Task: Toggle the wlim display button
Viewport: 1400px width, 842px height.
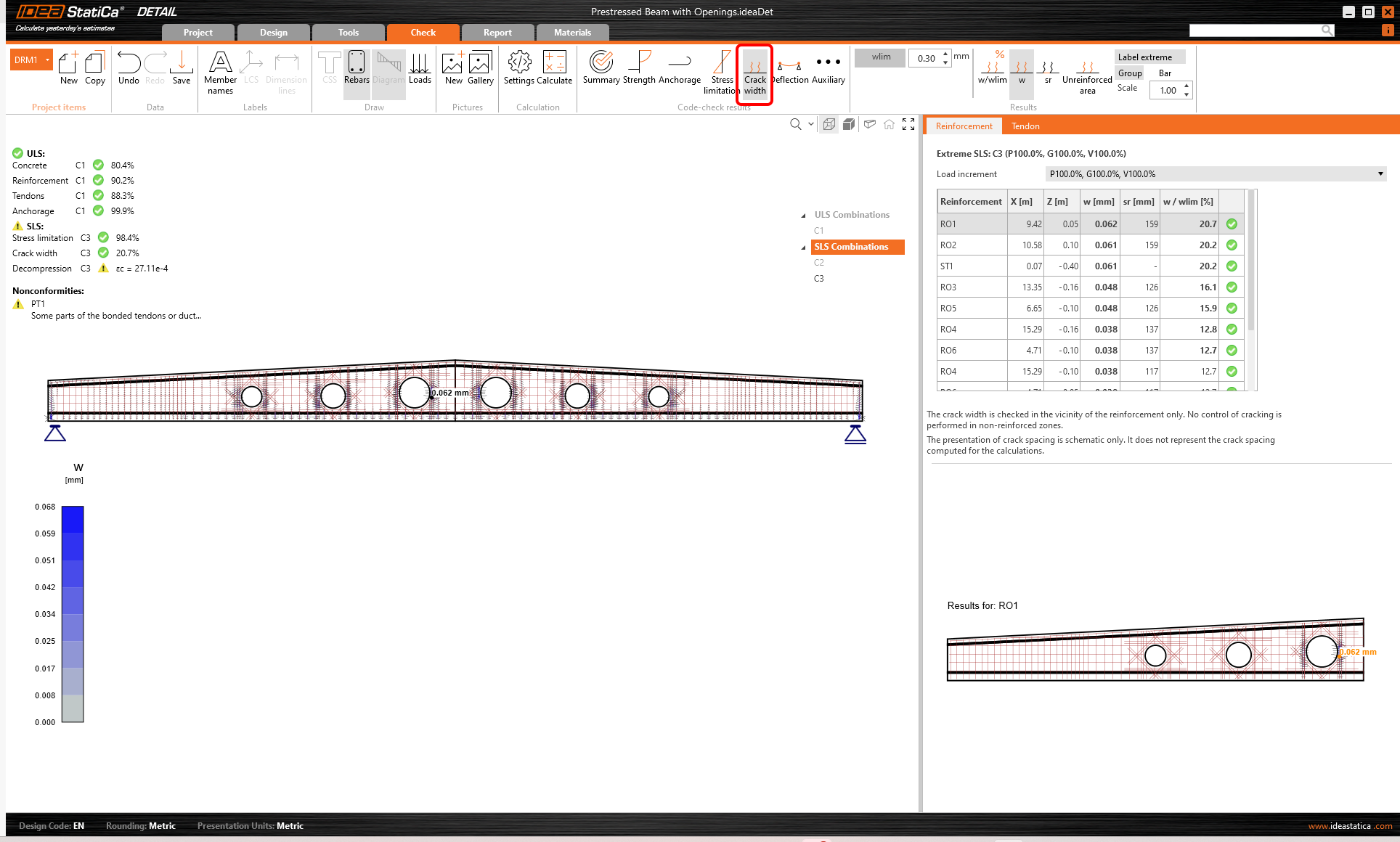Action: (x=880, y=57)
